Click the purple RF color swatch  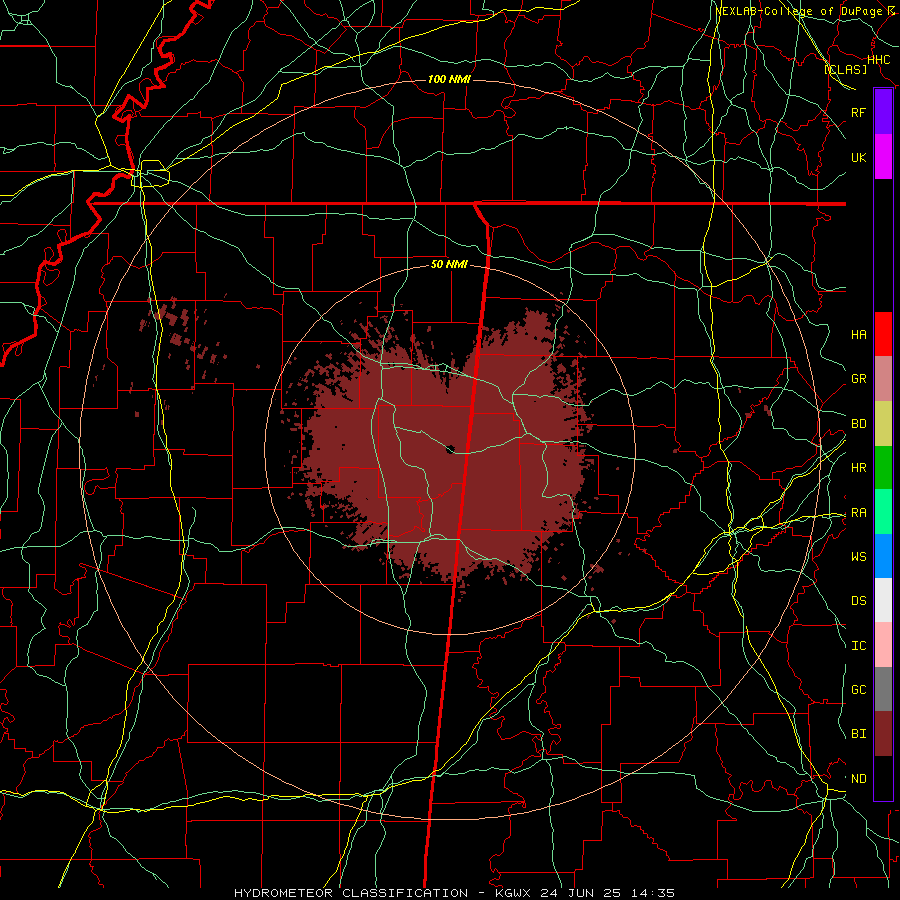(883, 112)
